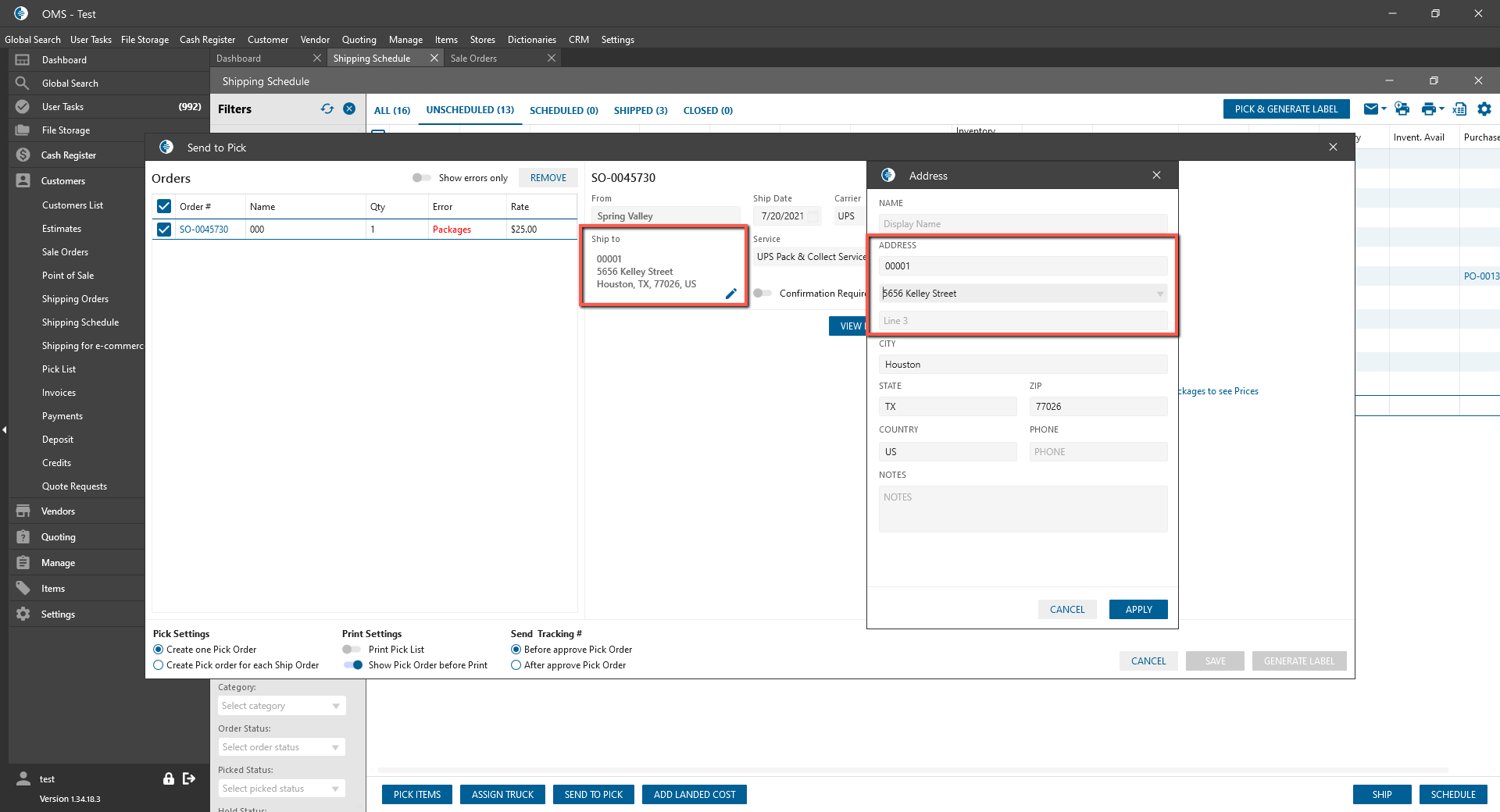Expand the 5656 Kelley Street address dropdown

1160,294
